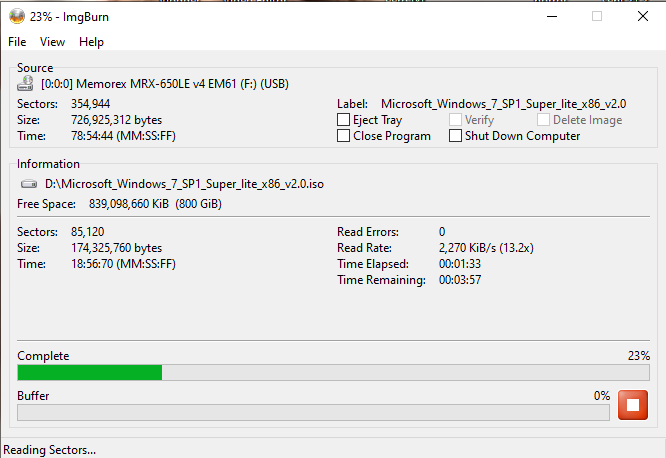
Task: Stop the read with the red button
Action: click(632, 405)
